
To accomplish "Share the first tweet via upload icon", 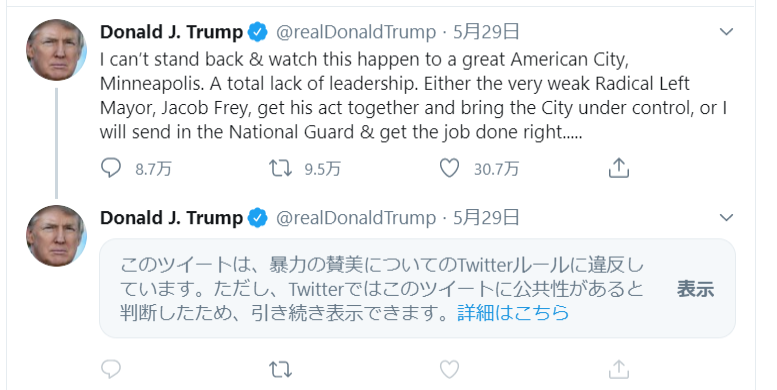I will pyautogui.click(x=618, y=168).
